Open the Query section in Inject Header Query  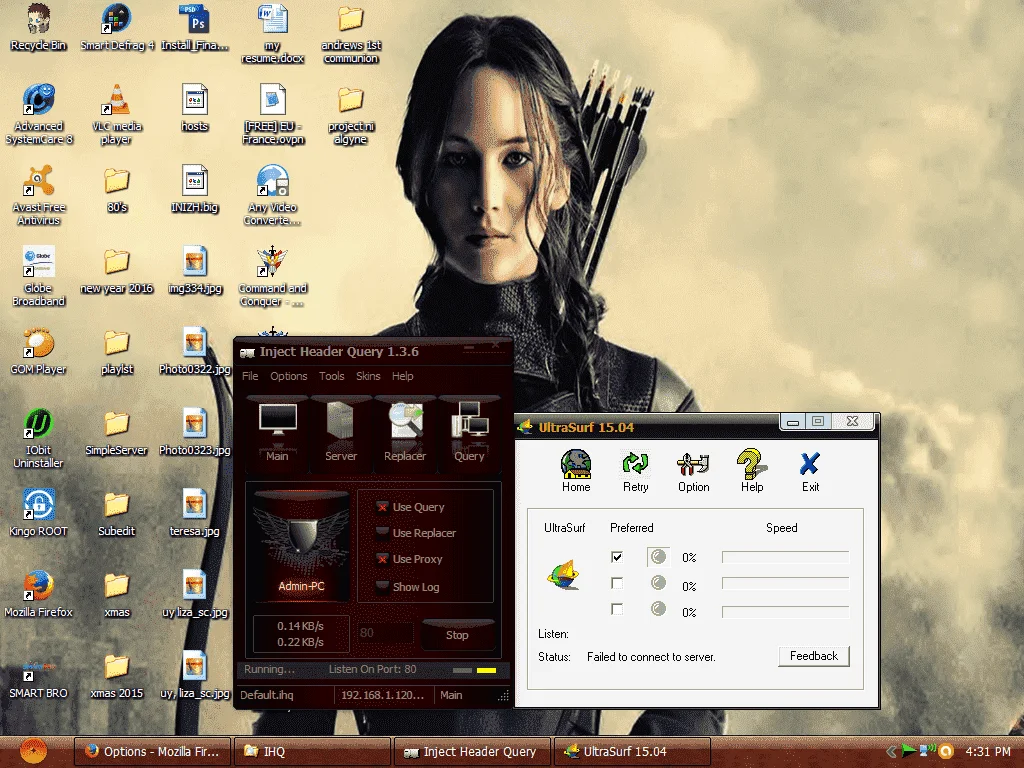469,432
